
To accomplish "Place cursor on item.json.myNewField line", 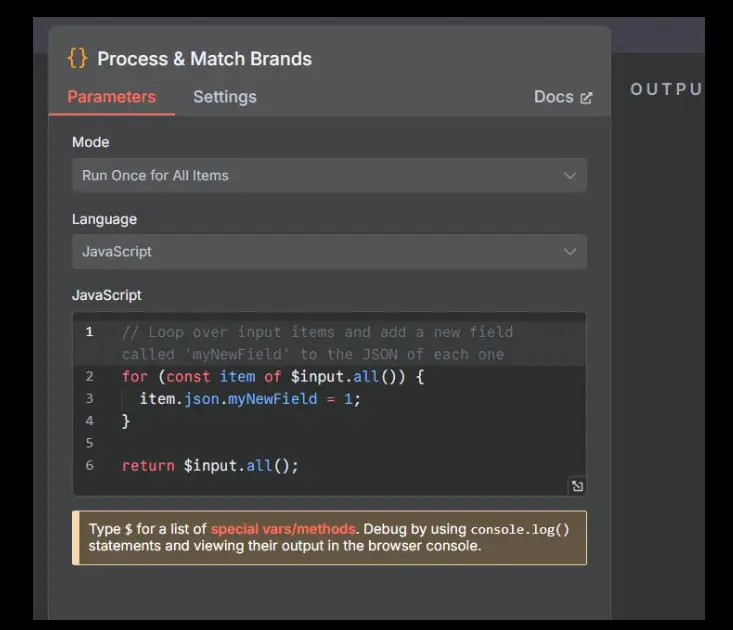I will [x=250, y=399].
